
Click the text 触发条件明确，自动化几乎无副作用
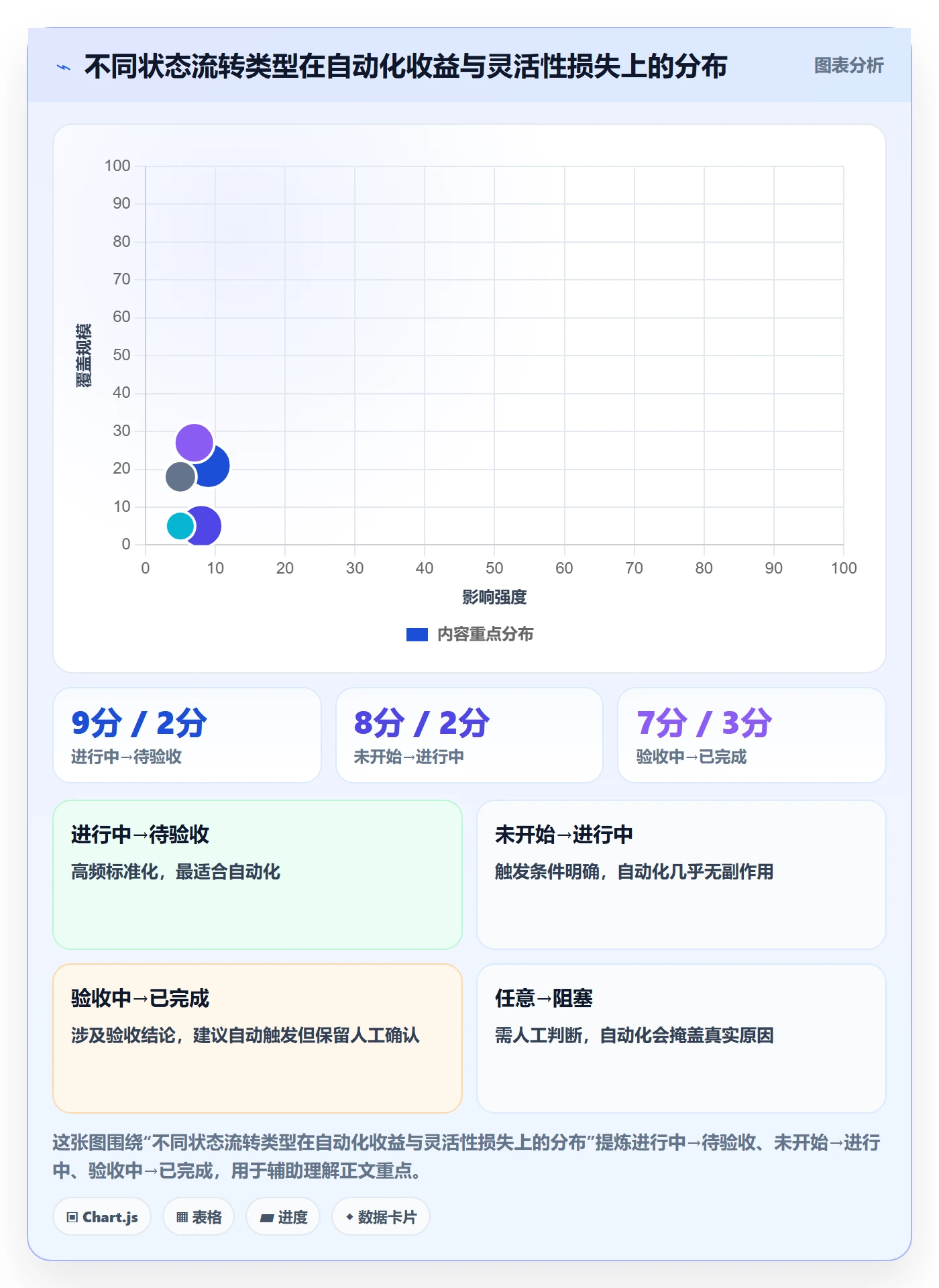pos(634,872)
